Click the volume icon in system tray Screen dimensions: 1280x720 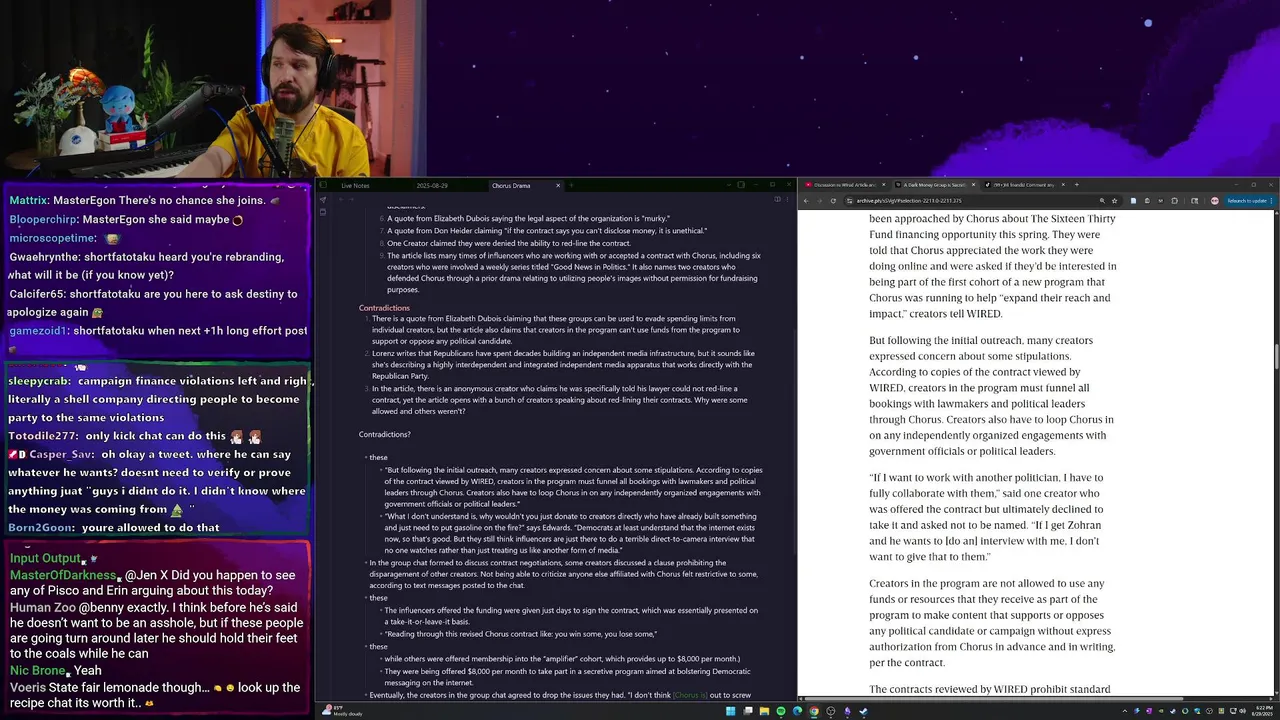1243,711
